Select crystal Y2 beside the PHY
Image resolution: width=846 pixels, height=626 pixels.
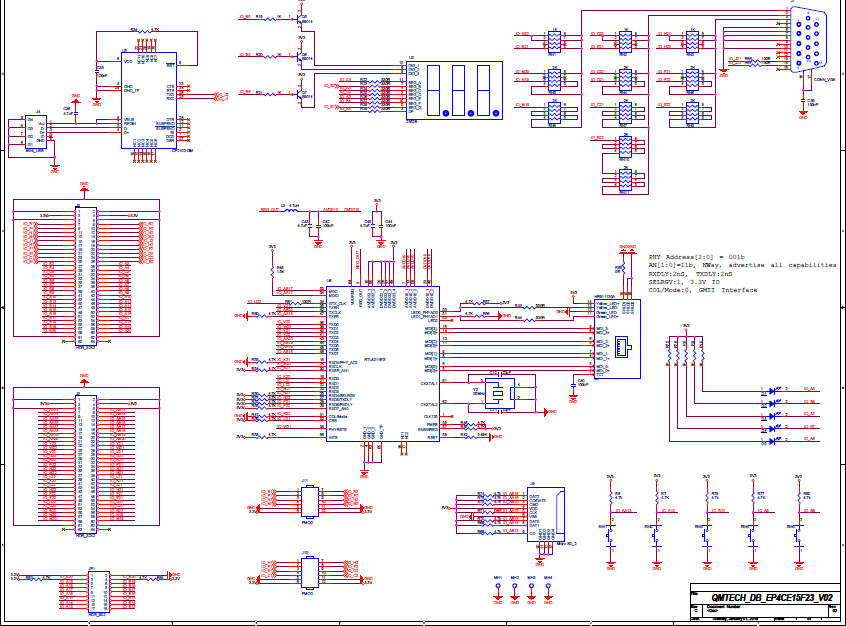pyautogui.click(x=499, y=393)
